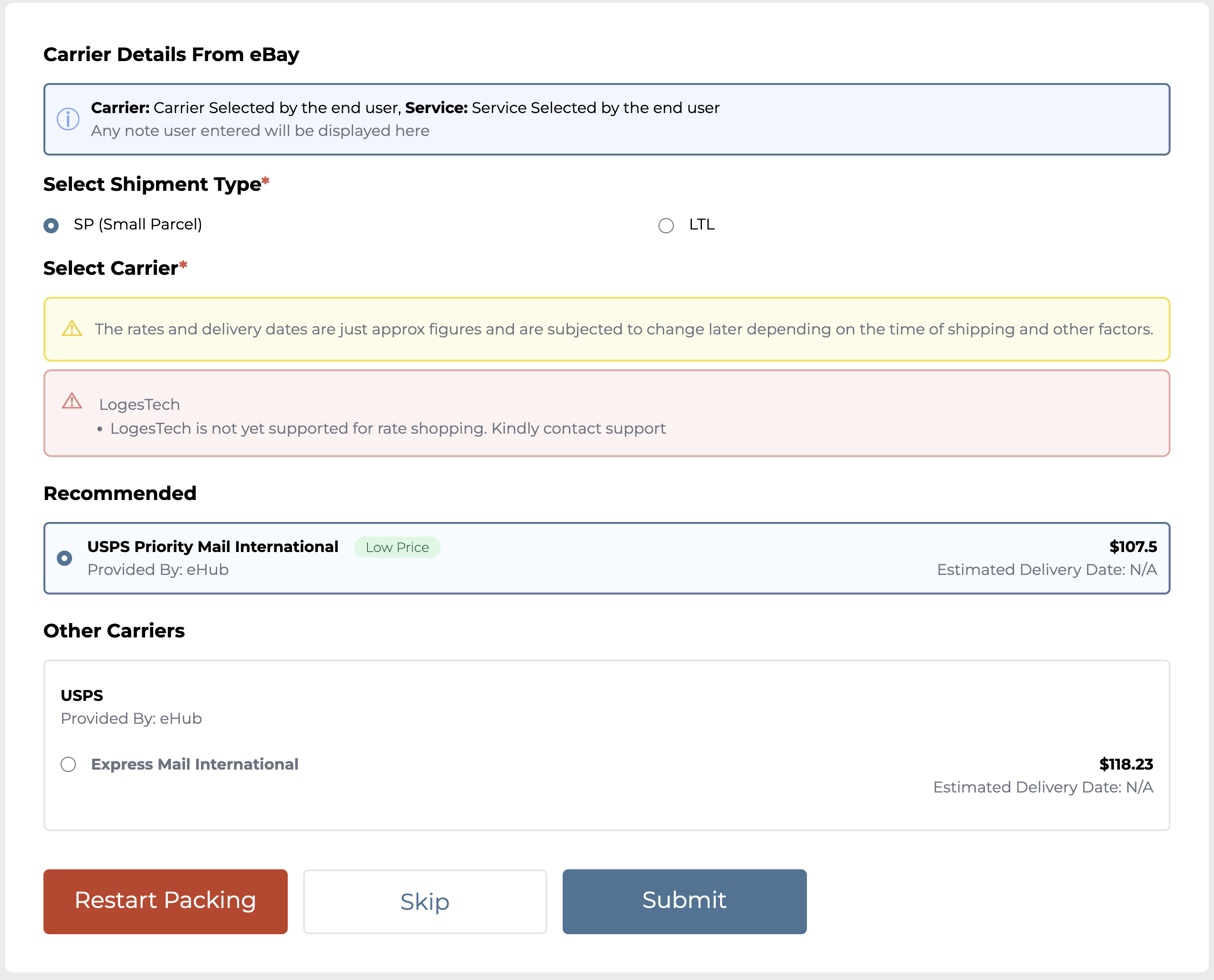Screen dimensions: 1214x980
Task: Click the yellow warning triangle icon
Action: click(72, 328)
